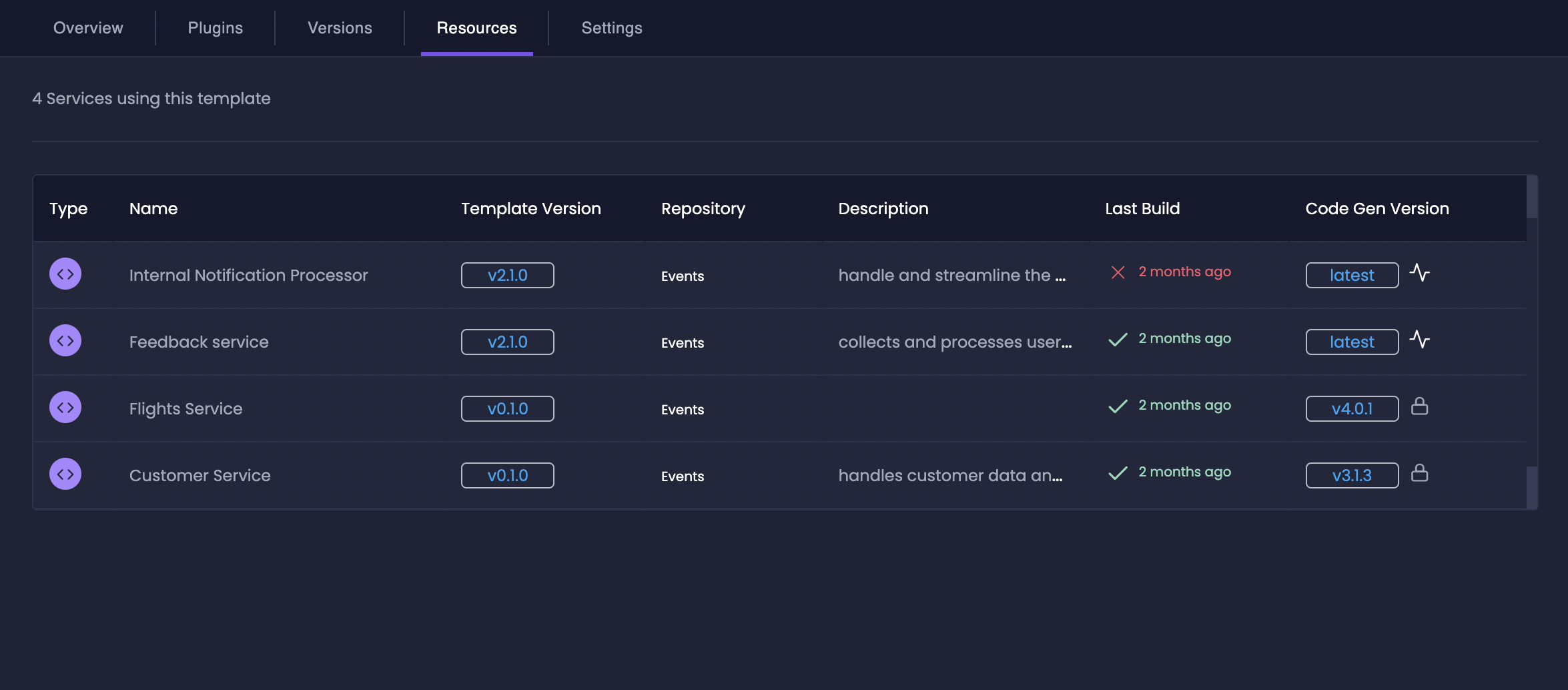Click the Flights Service type icon
1568x690 pixels.
pyautogui.click(x=65, y=408)
